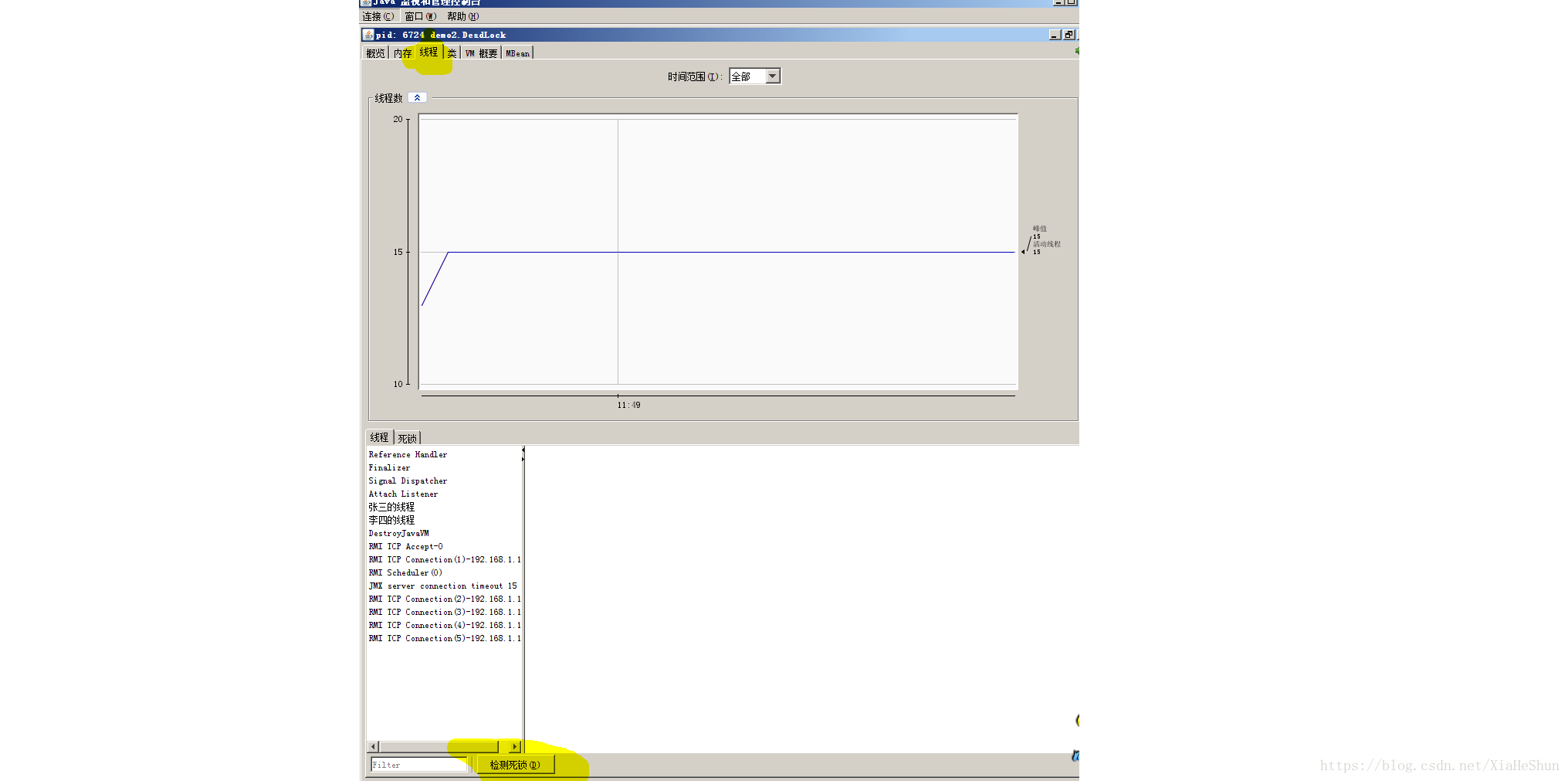Screen dimensions: 1568x781
Task: Switch to the 死锁 tab
Action: 407,438
